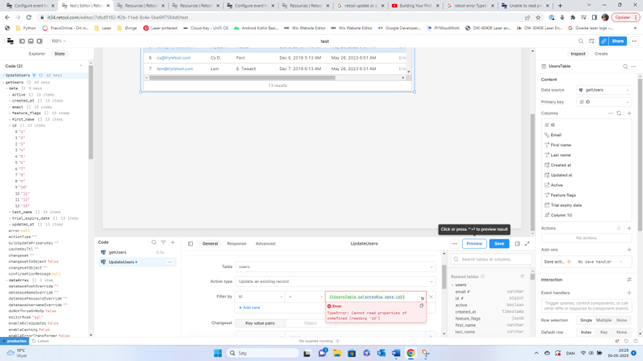Screen dimensions: 643x361
Task: Click the Add new filter link
Action: click(x=249, y=308)
